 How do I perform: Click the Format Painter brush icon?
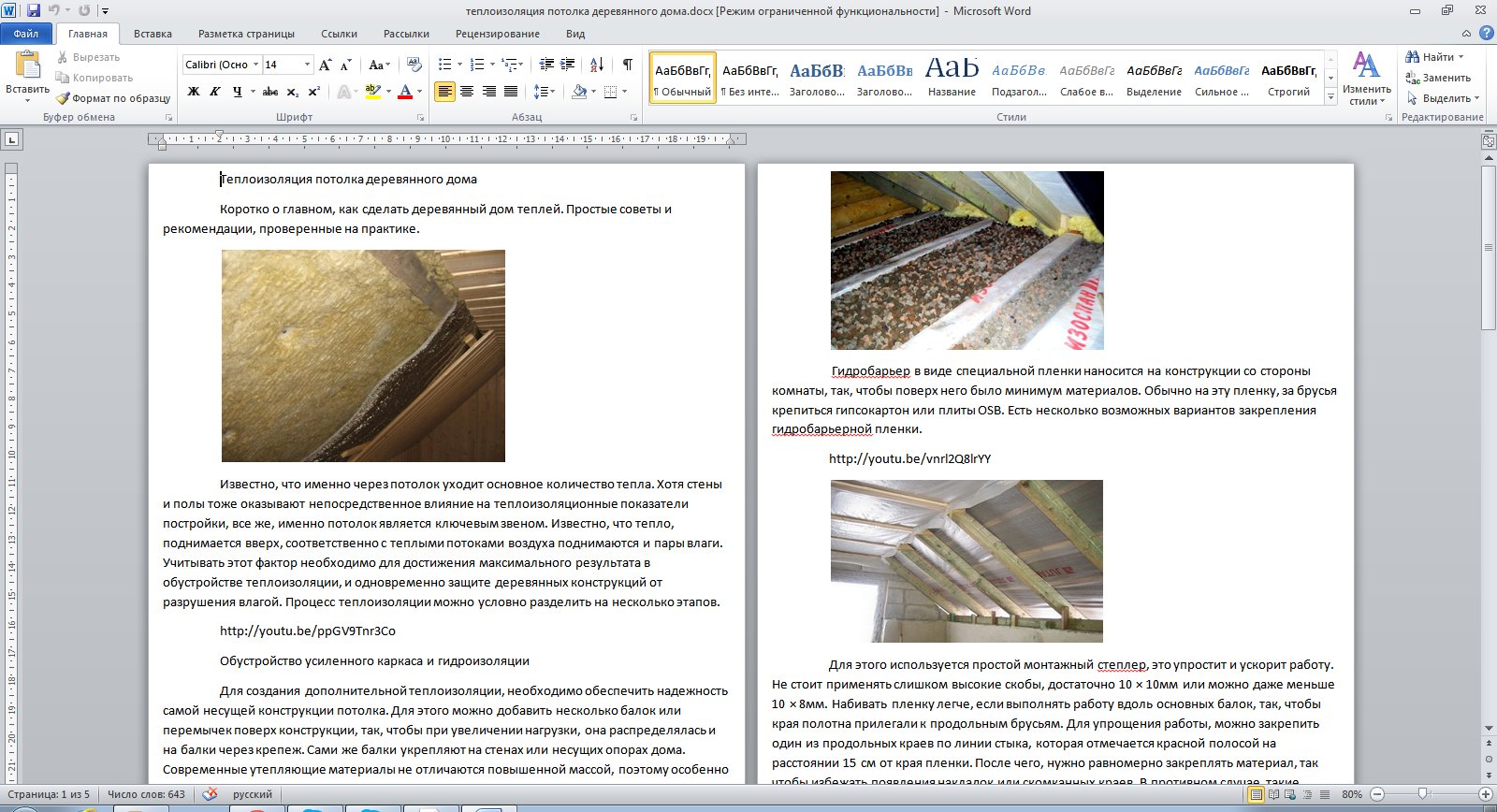coord(63,98)
